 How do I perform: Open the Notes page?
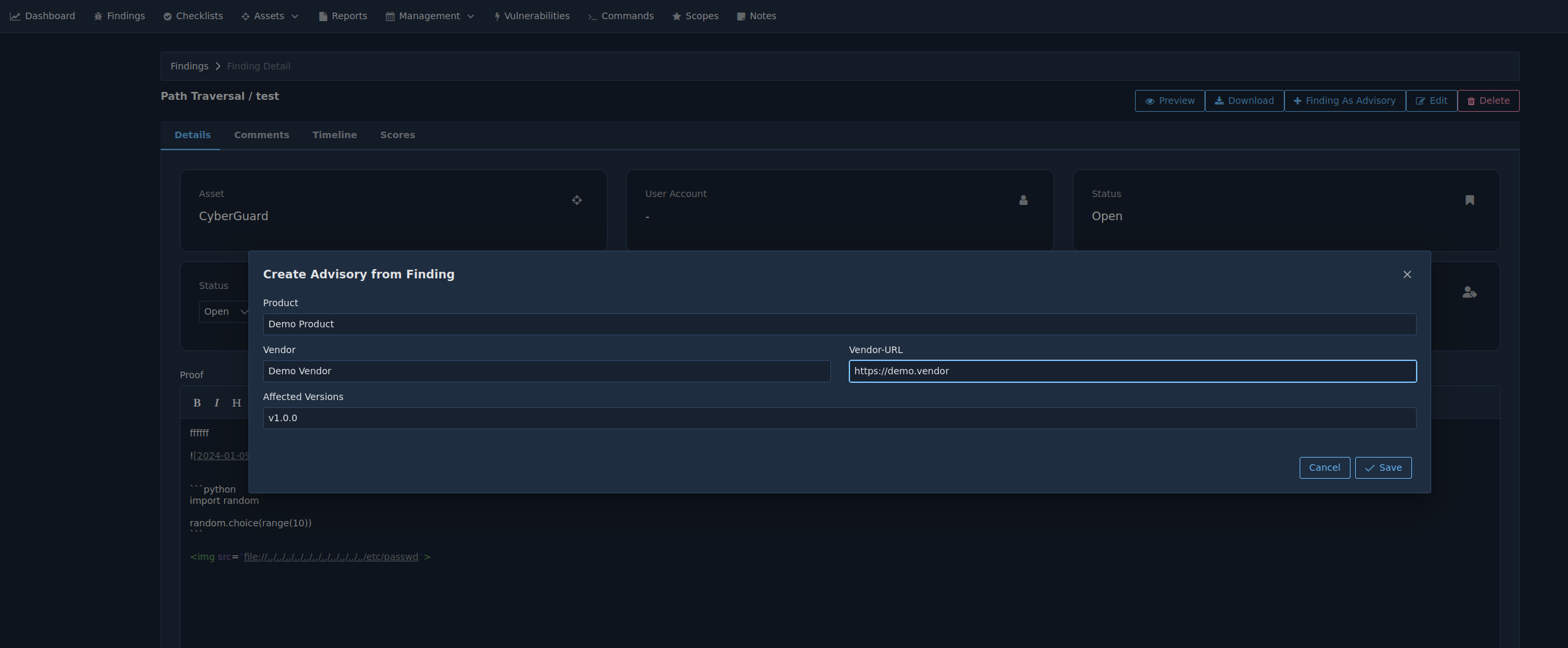pos(756,16)
